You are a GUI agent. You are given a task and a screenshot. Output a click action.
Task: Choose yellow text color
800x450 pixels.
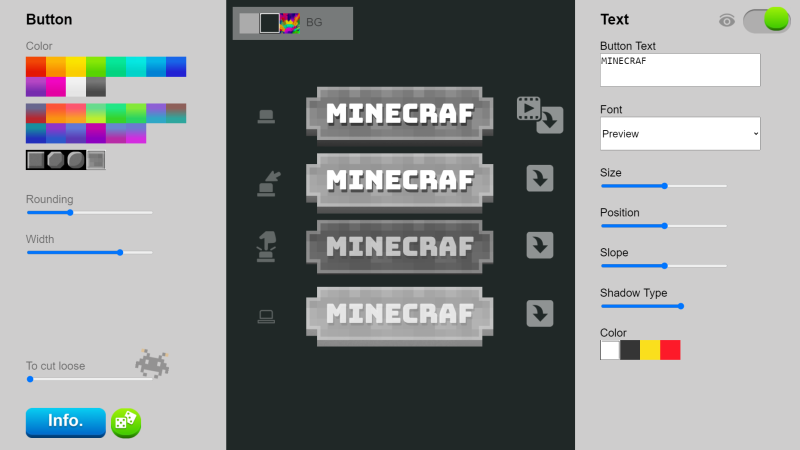click(x=650, y=350)
